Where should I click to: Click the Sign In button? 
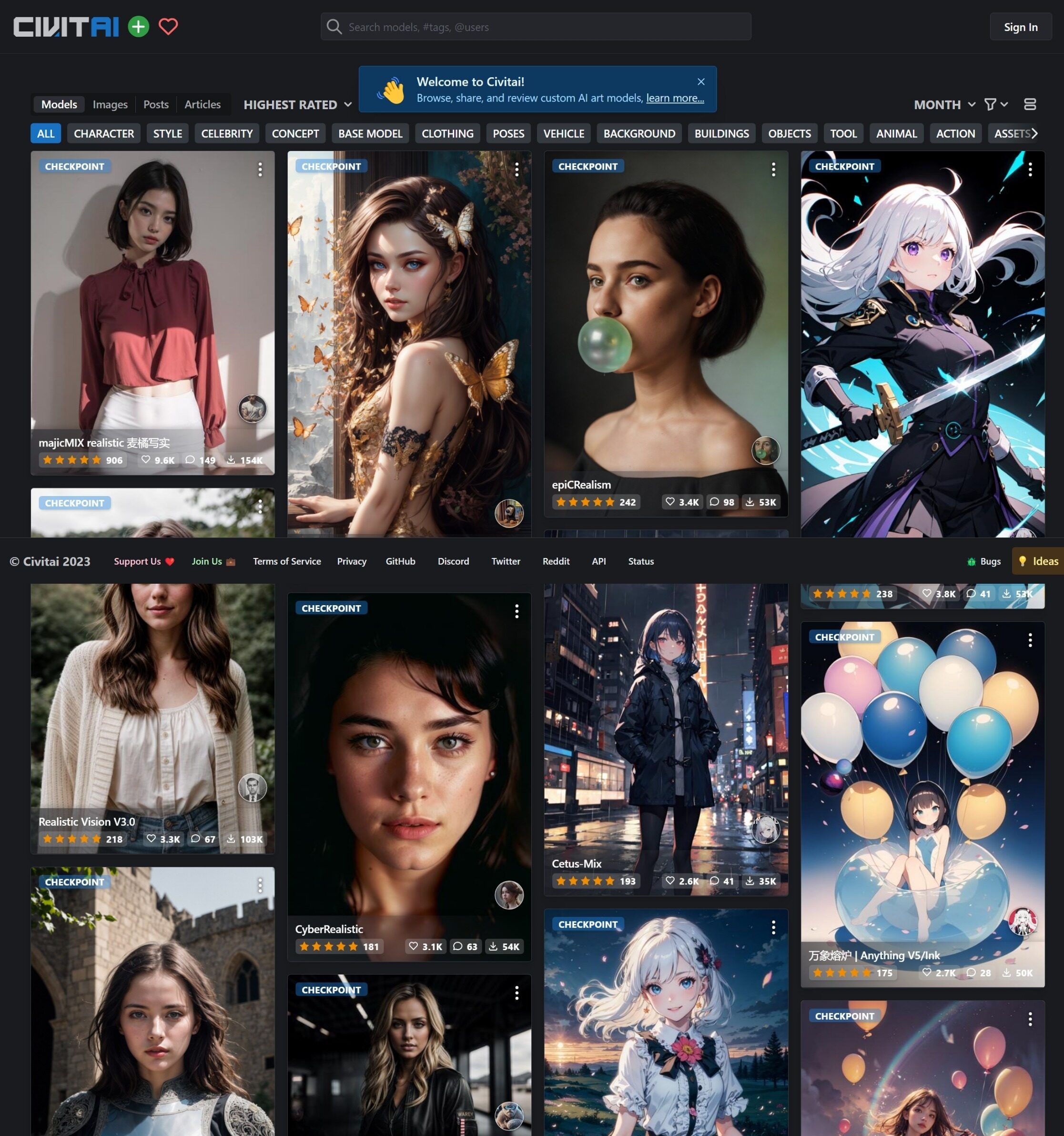coord(1020,27)
